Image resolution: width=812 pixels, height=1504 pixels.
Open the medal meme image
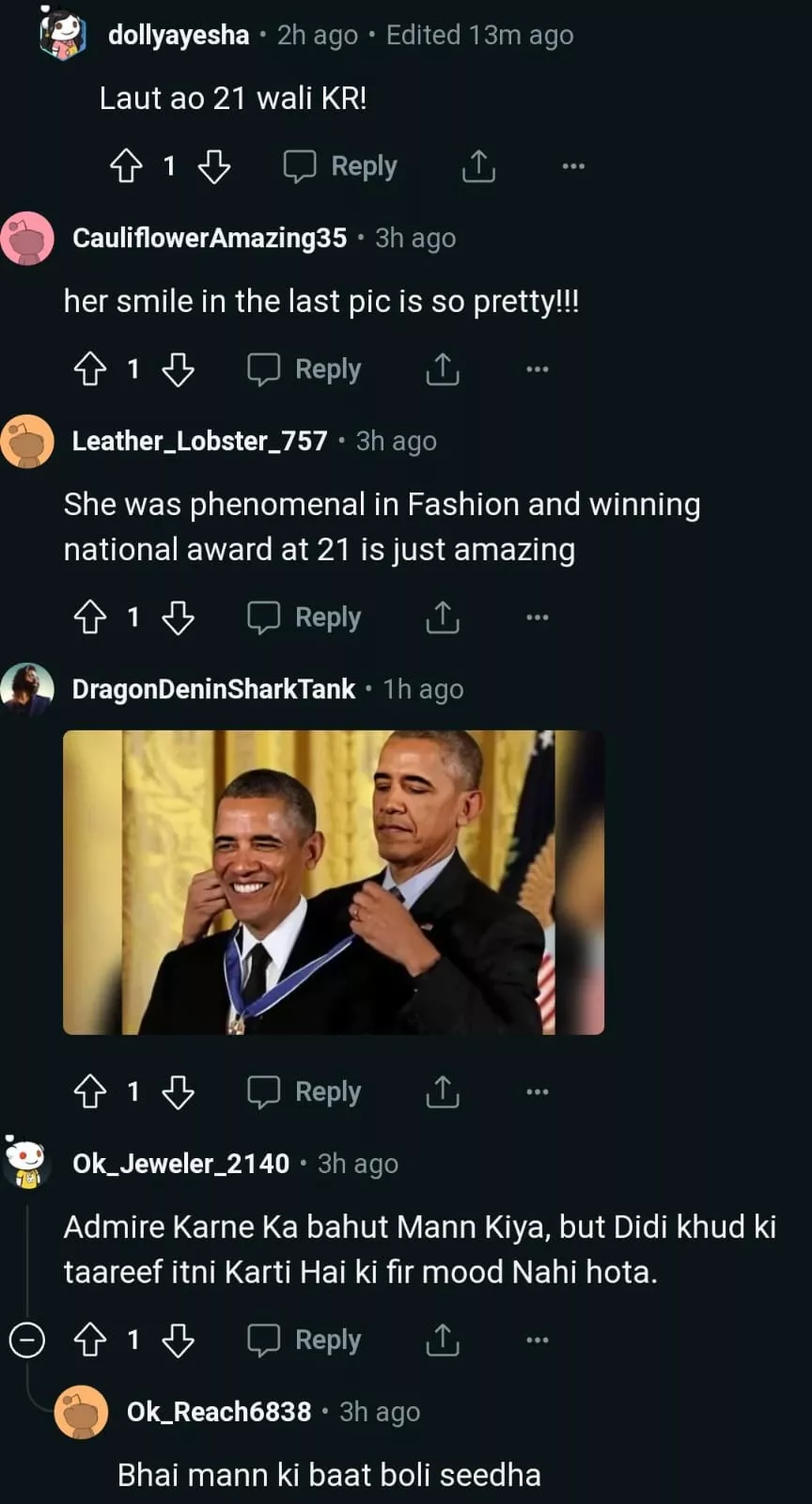pos(333,882)
